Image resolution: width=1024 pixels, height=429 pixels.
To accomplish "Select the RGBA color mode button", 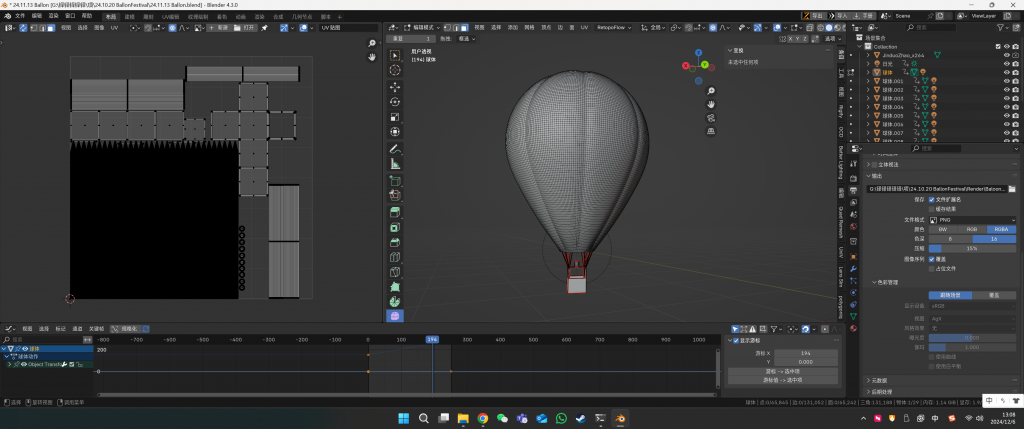I will coord(1001,229).
